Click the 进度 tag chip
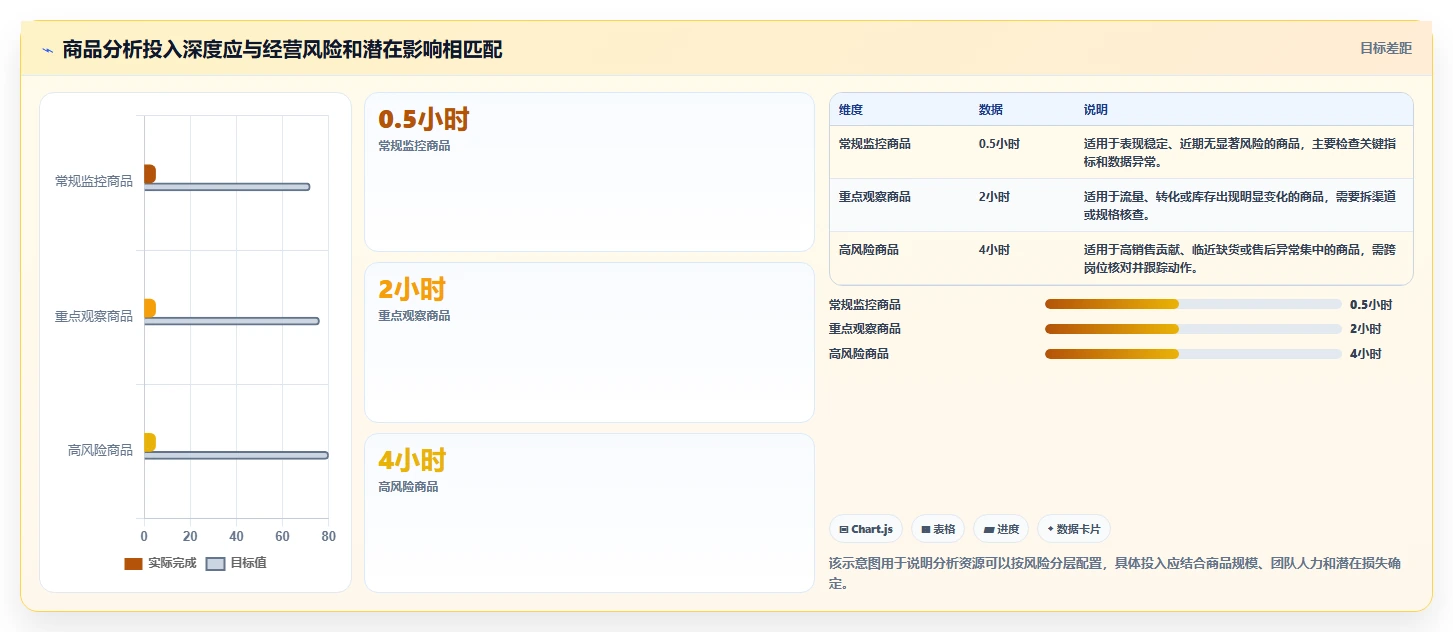The height and width of the screenshot is (632, 1453). (x=1001, y=529)
